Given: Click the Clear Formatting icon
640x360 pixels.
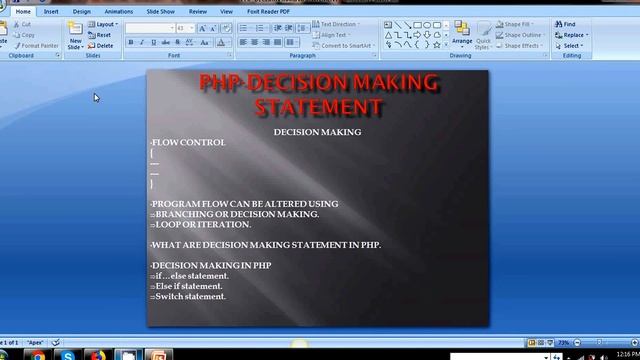Looking at the screenshot, I should point(227,28).
